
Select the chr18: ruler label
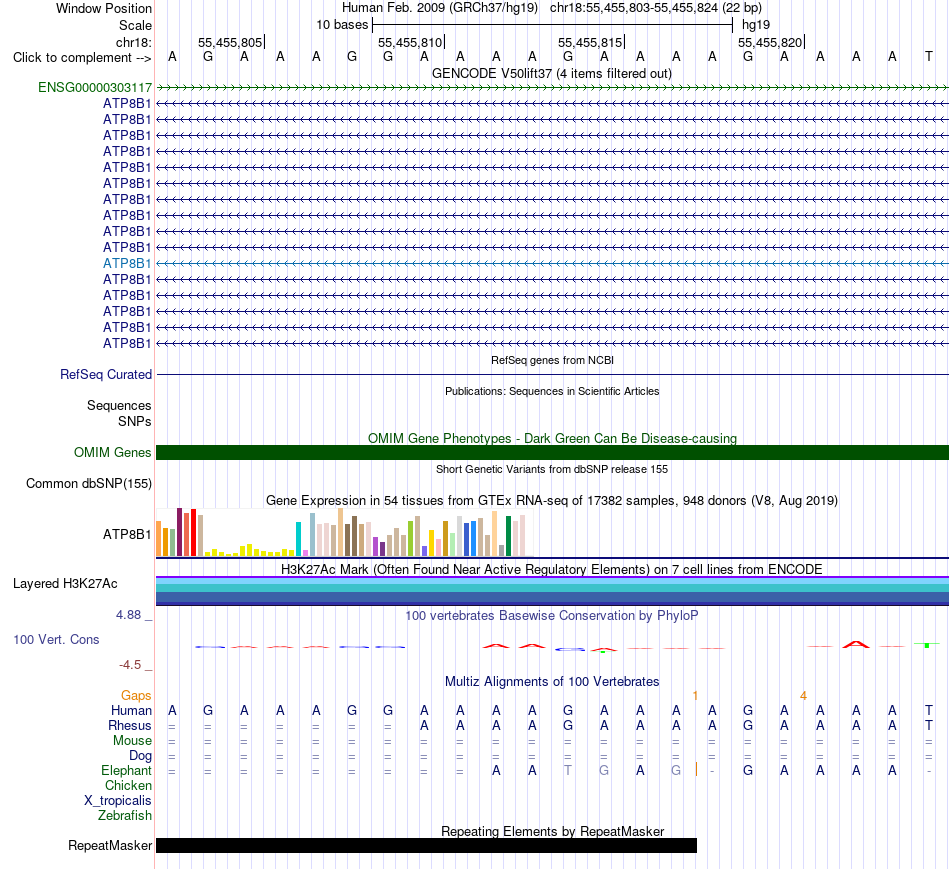pos(133,42)
